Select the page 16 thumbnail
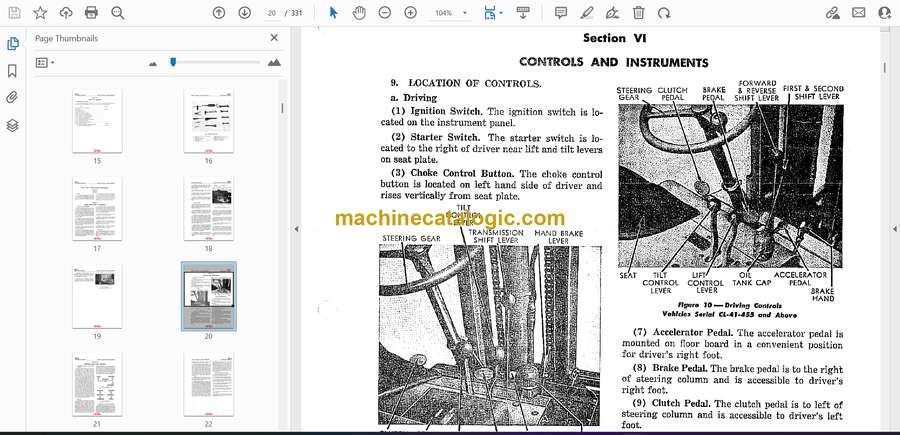900x435 pixels. coord(208,121)
